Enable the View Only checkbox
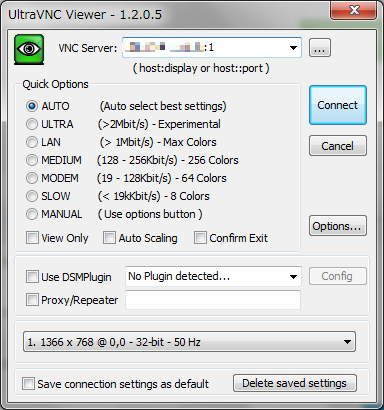The image size is (384, 410). click(32, 238)
